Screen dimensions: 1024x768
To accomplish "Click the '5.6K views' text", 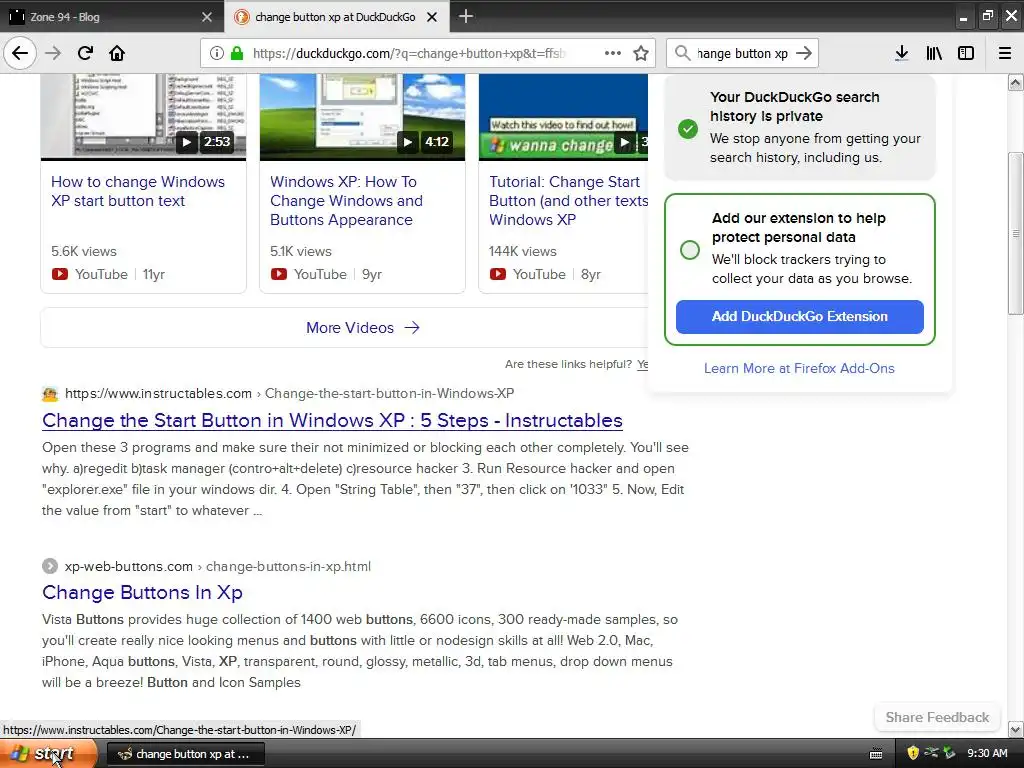I will [84, 251].
